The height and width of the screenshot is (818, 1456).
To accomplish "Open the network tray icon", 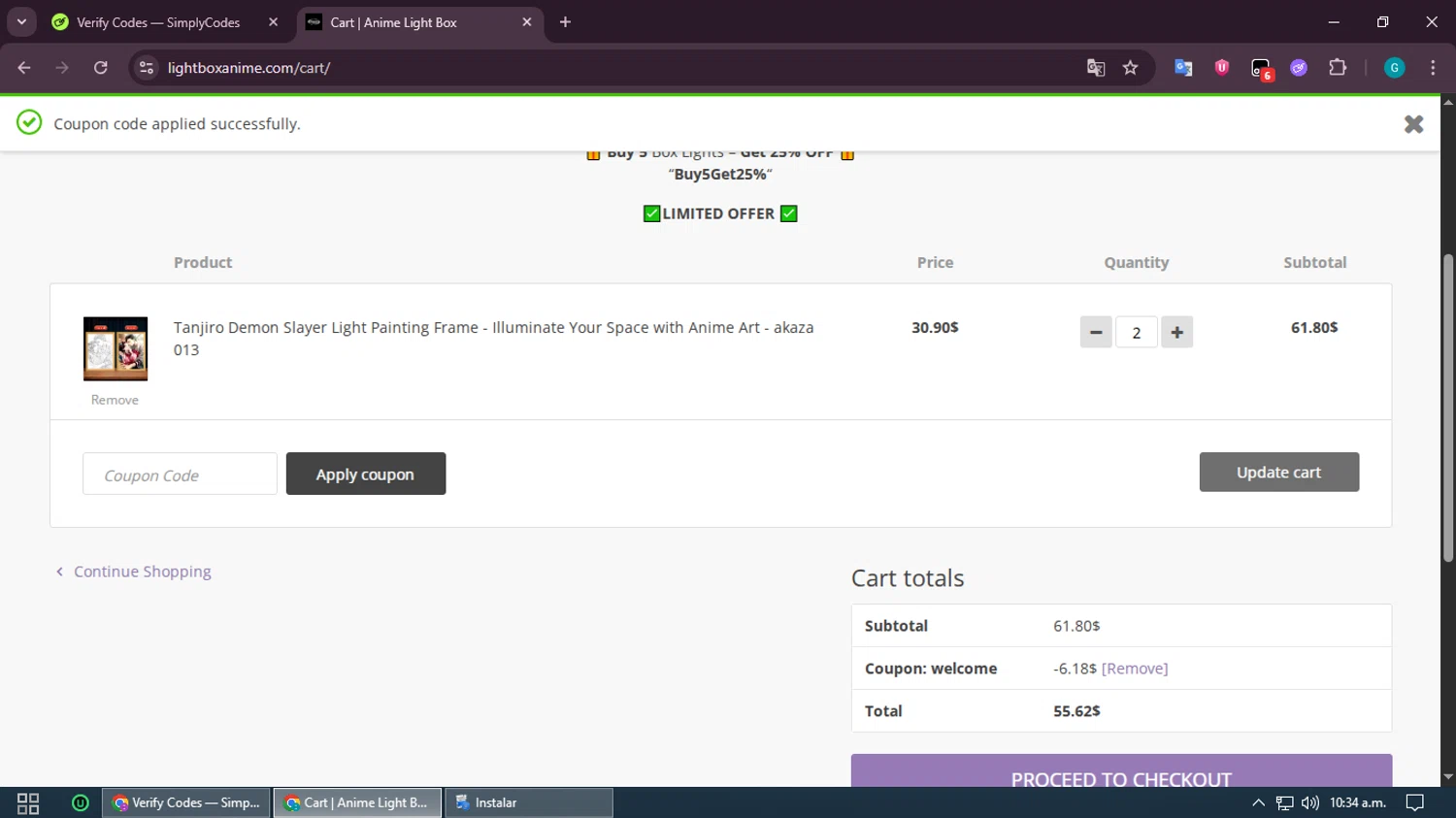I will pyautogui.click(x=1284, y=802).
